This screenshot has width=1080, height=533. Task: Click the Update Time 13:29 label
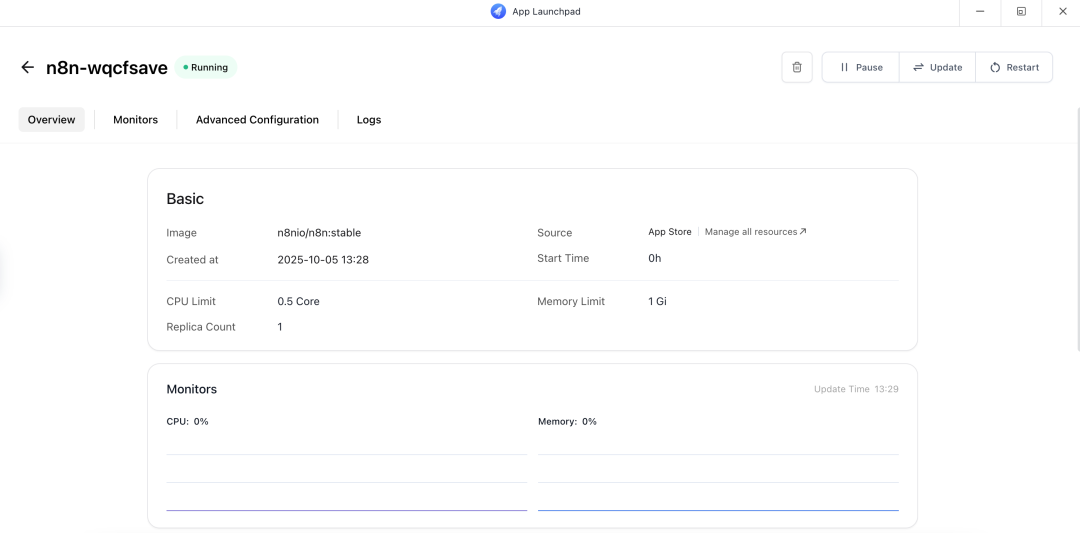pyautogui.click(x=856, y=389)
